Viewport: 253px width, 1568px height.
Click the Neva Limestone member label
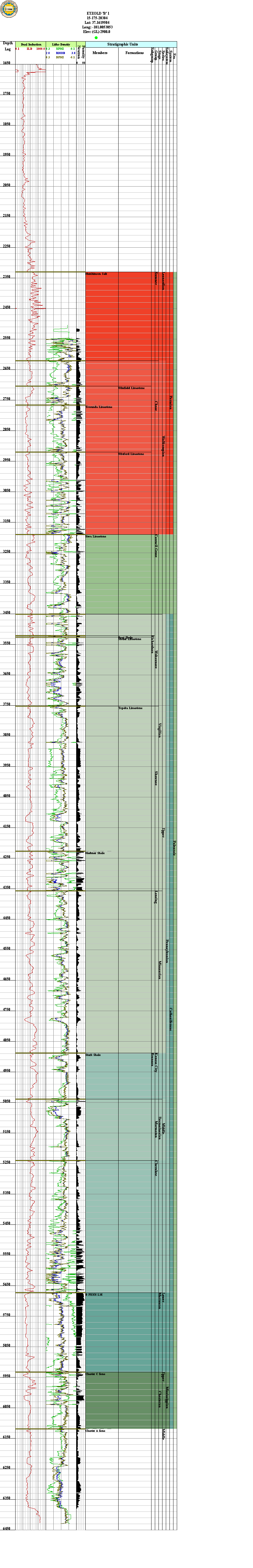point(96,536)
